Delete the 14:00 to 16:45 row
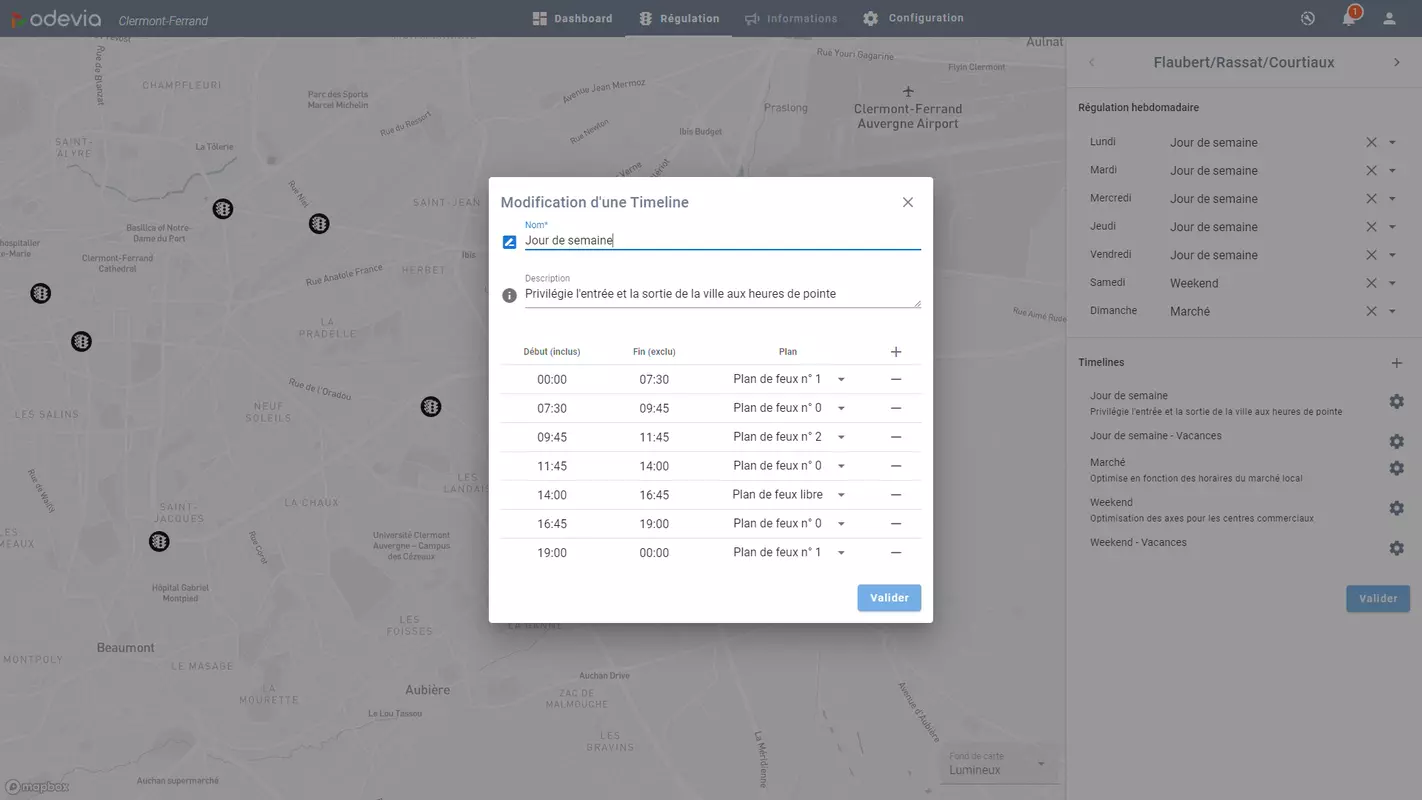Viewport: 1422px width, 800px height. [895, 495]
